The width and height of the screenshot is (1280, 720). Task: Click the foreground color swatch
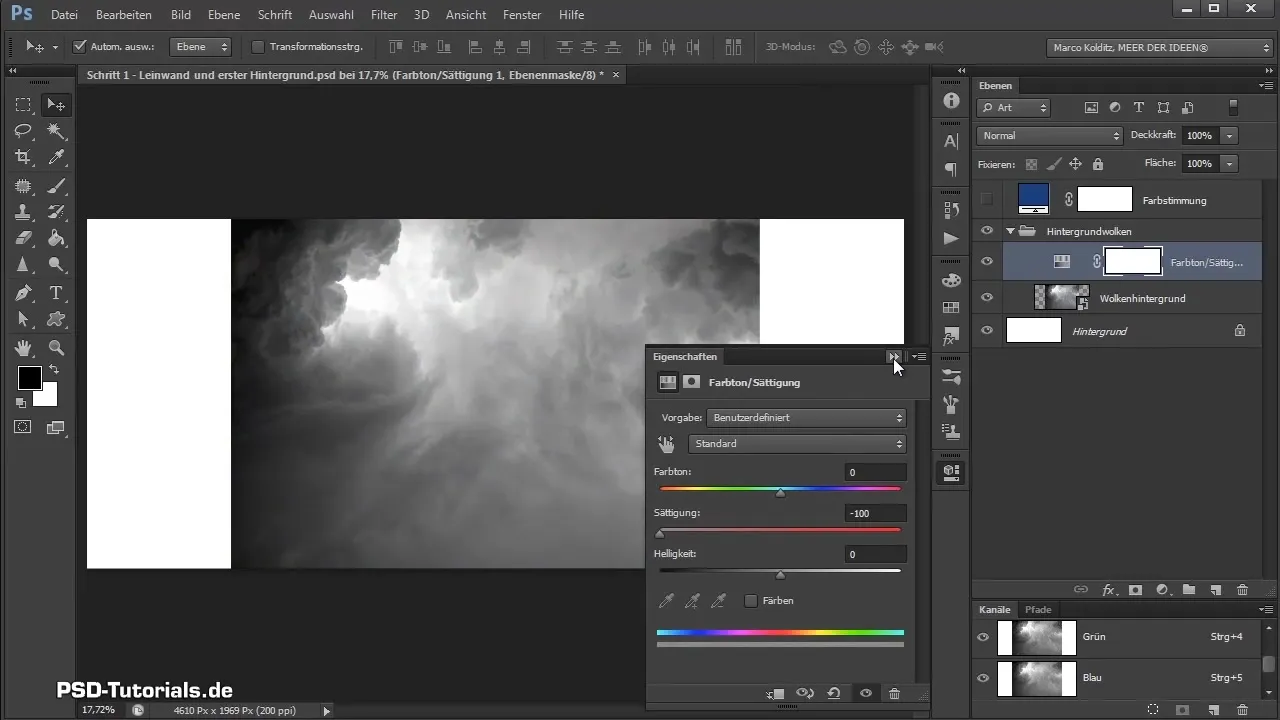click(x=29, y=378)
